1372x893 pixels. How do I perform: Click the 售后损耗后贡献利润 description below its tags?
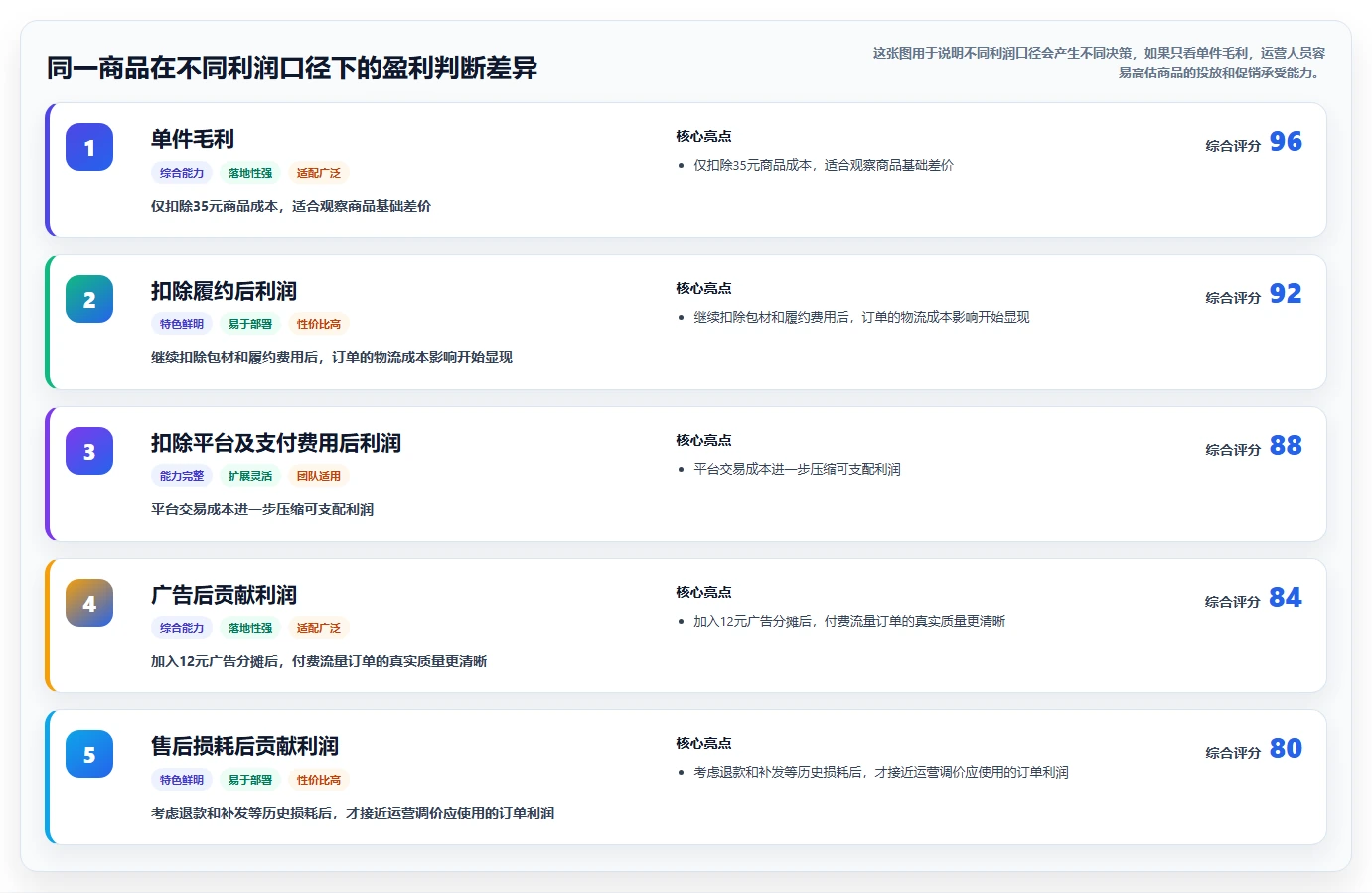(x=353, y=814)
